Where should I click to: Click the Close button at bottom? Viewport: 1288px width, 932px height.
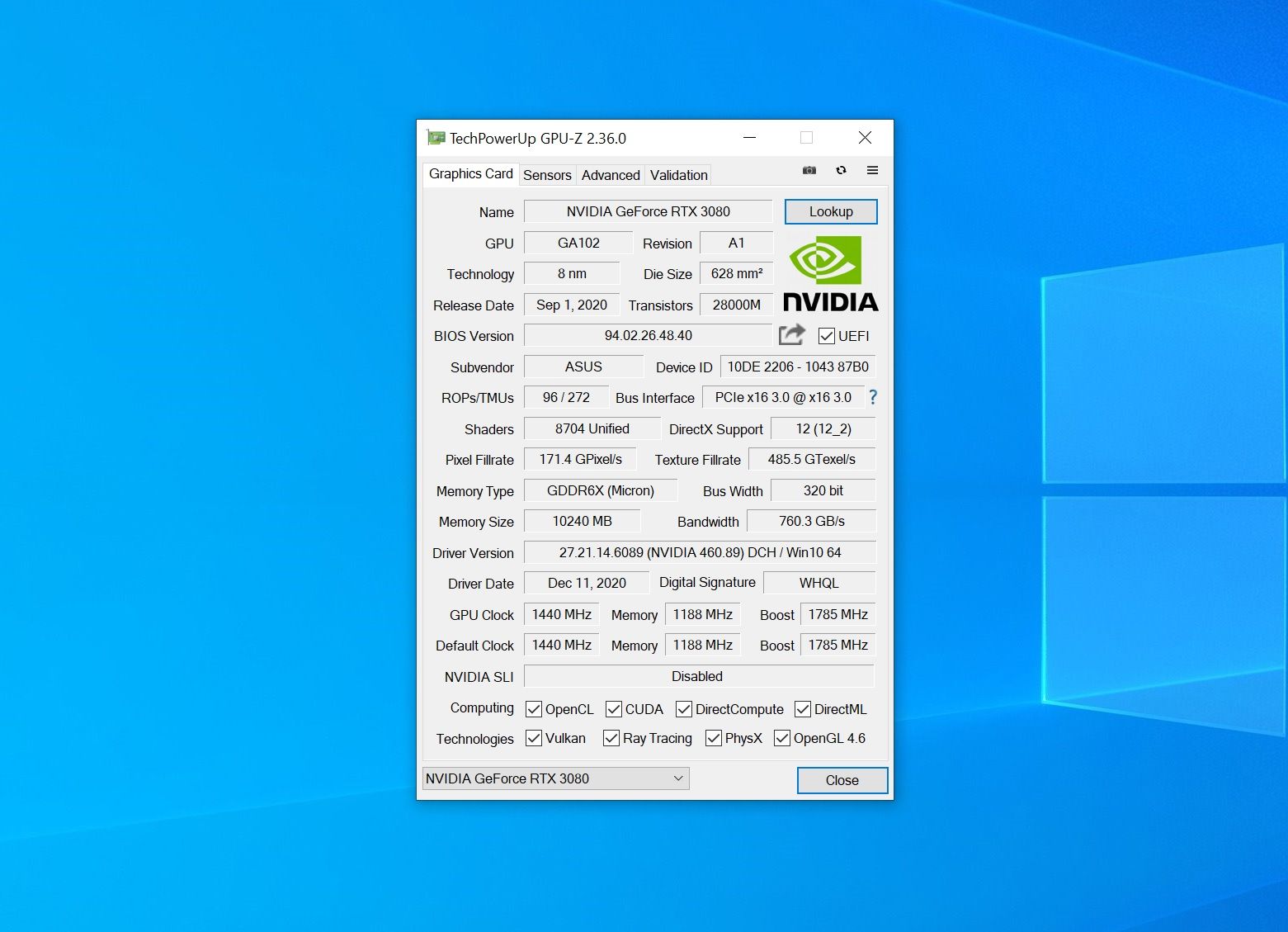[x=842, y=780]
